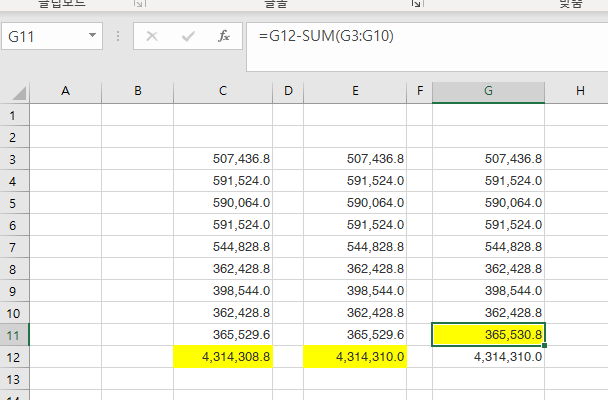Click the name box resize handle dots
This screenshot has width=608, height=400.
[118, 37]
